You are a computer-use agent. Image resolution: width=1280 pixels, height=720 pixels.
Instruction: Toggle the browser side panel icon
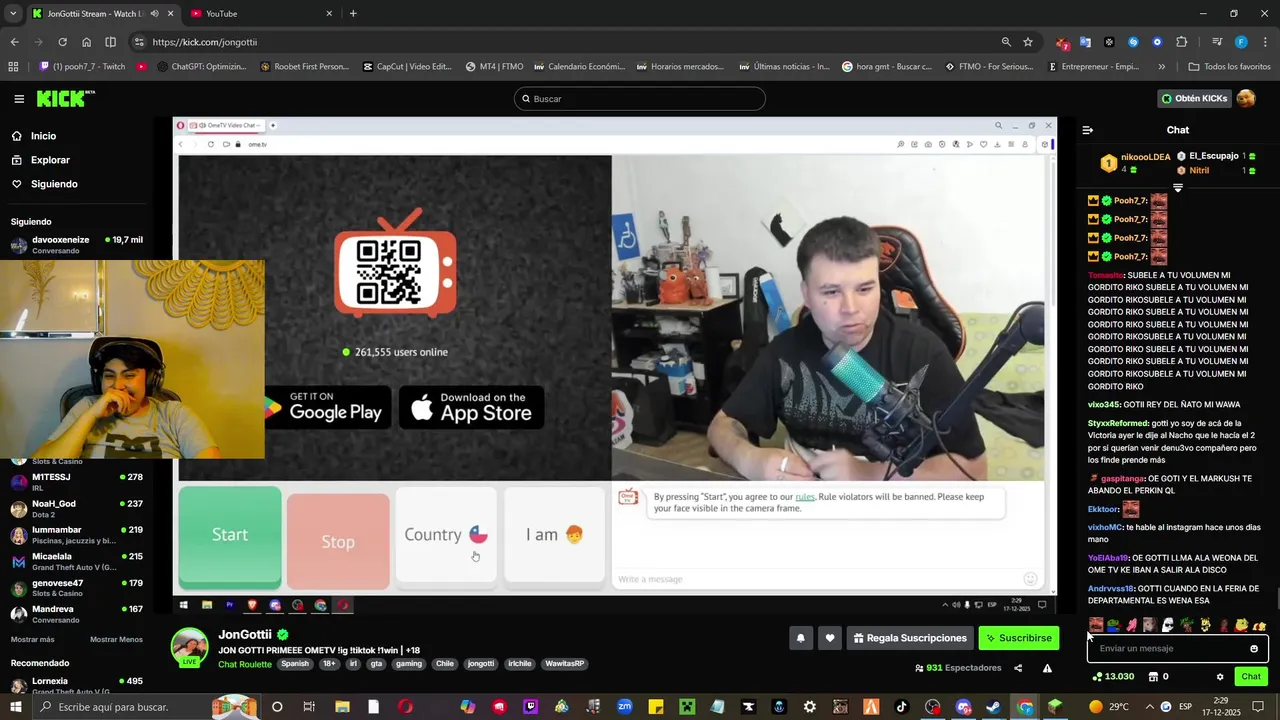pyautogui.click(x=110, y=42)
